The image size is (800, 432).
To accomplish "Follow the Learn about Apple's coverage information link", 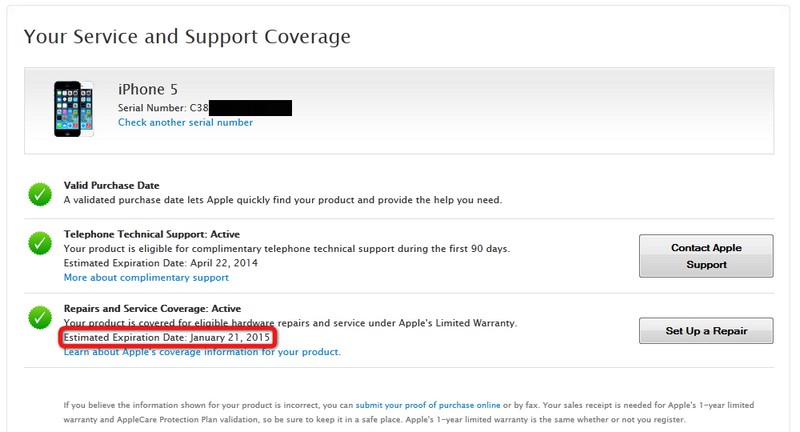I will click(202, 352).
